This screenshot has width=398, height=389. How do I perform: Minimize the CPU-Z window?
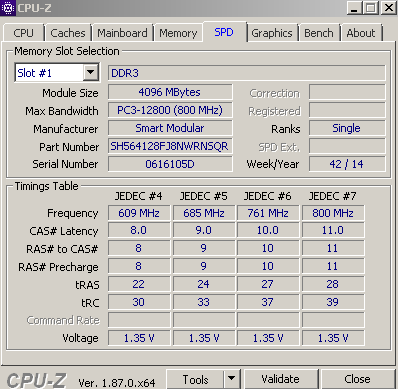[354, 8]
